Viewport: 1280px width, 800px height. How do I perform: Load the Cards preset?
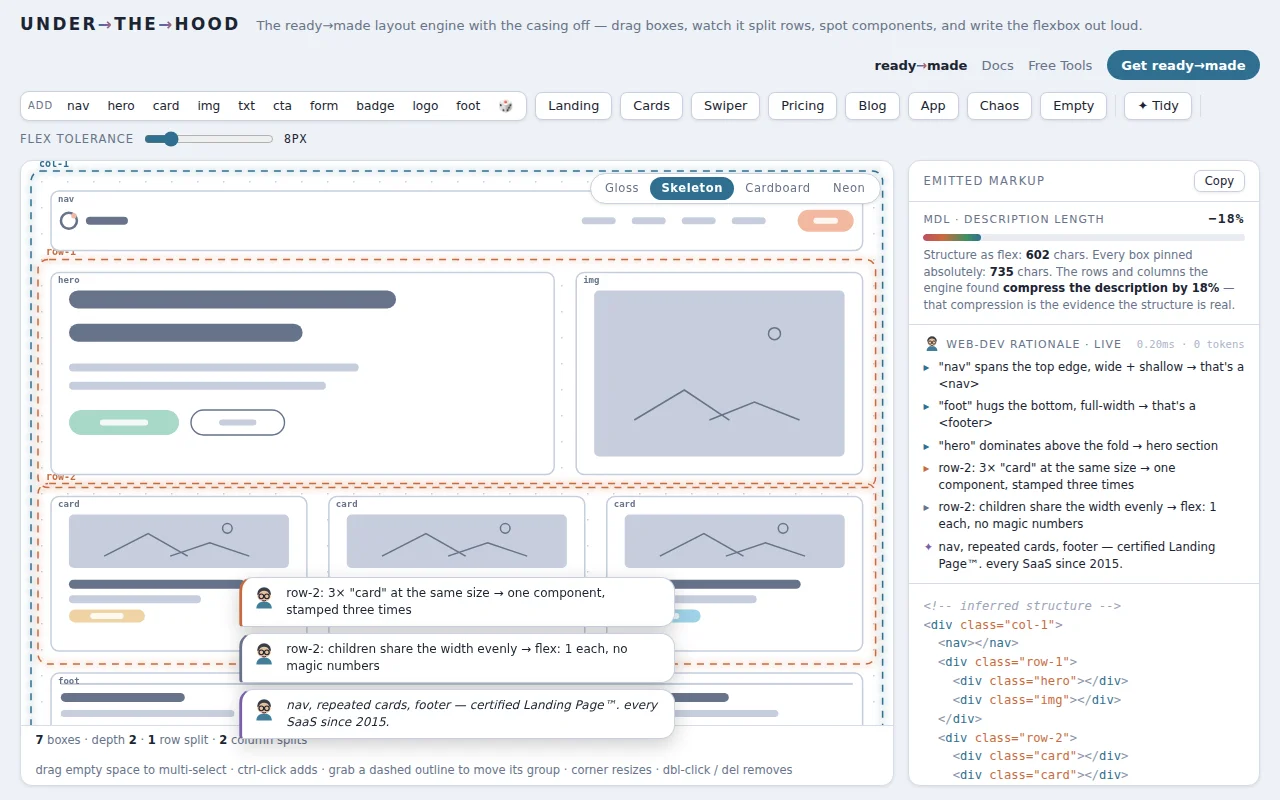pos(652,106)
